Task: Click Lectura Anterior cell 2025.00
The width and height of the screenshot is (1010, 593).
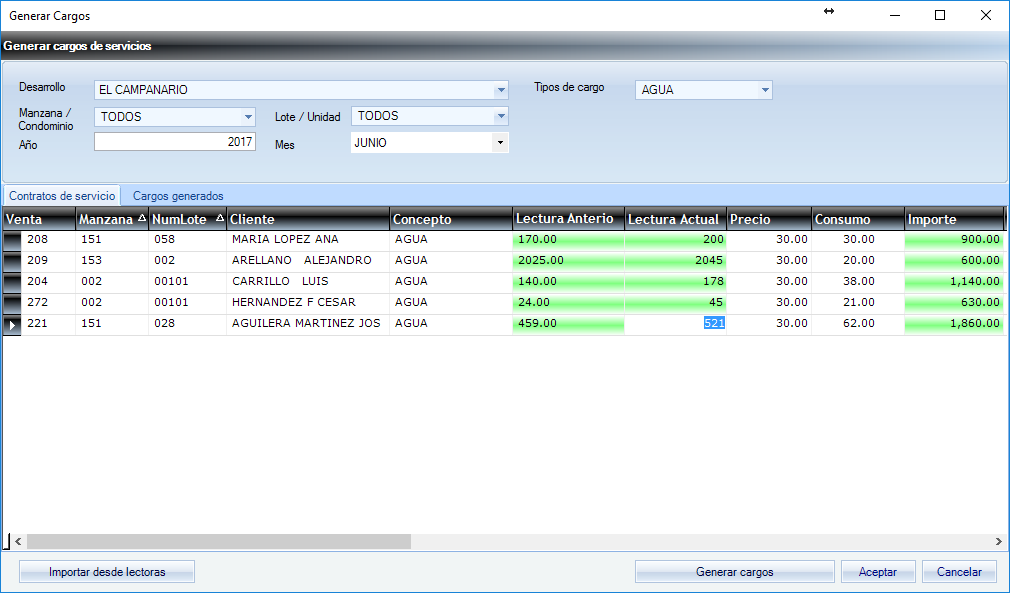Action: (x=568, y=261)
